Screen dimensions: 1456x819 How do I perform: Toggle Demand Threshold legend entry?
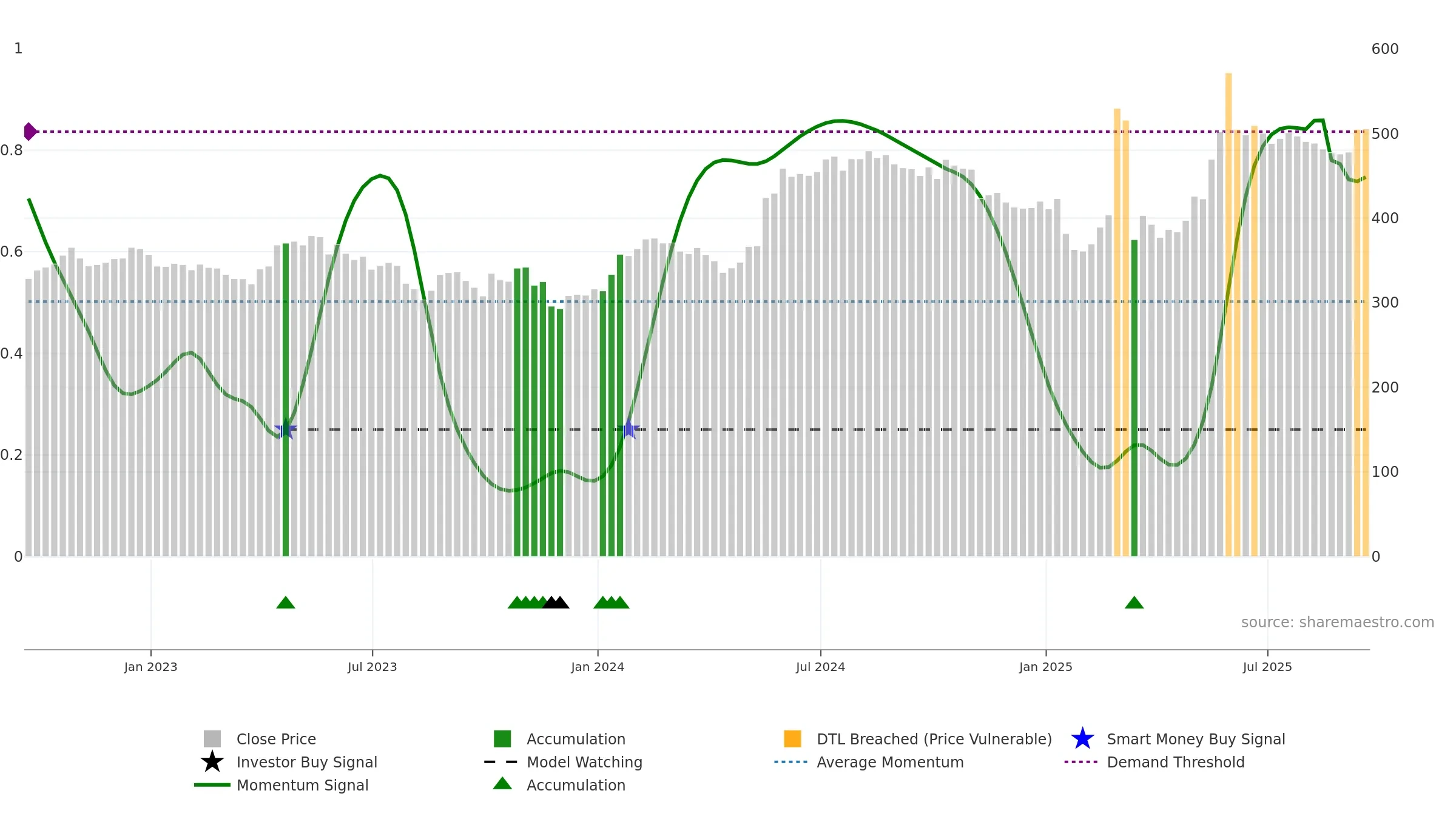[1176, 762]
